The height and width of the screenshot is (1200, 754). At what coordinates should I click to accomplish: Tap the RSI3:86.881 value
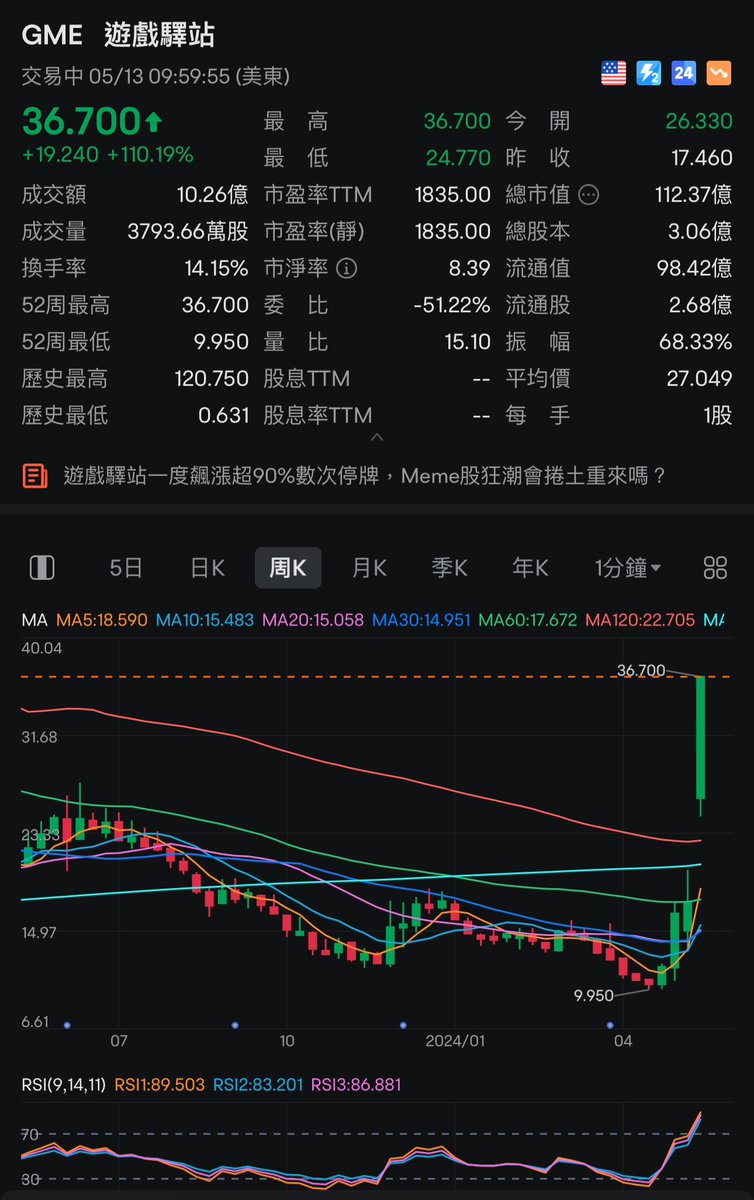(357, 1084)
